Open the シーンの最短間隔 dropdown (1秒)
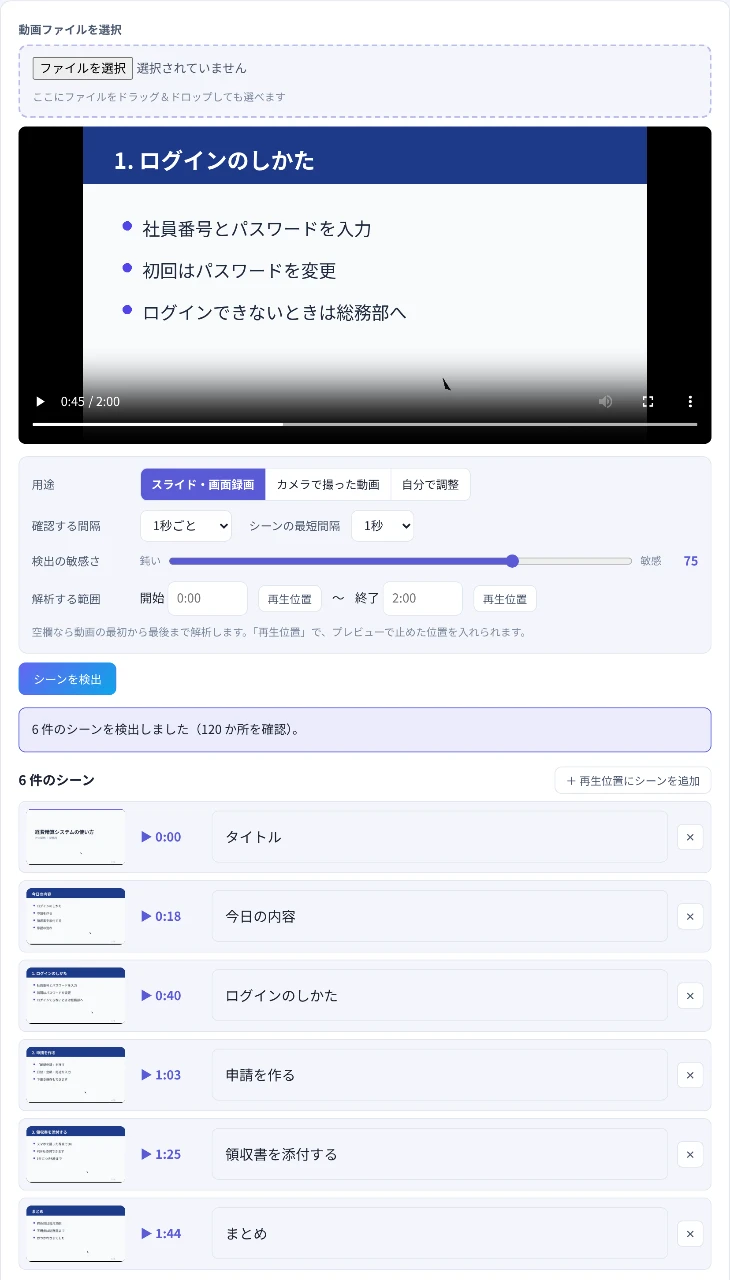Image resolution: width=730 pixels, height=1280 pixels. pos(382,526)
